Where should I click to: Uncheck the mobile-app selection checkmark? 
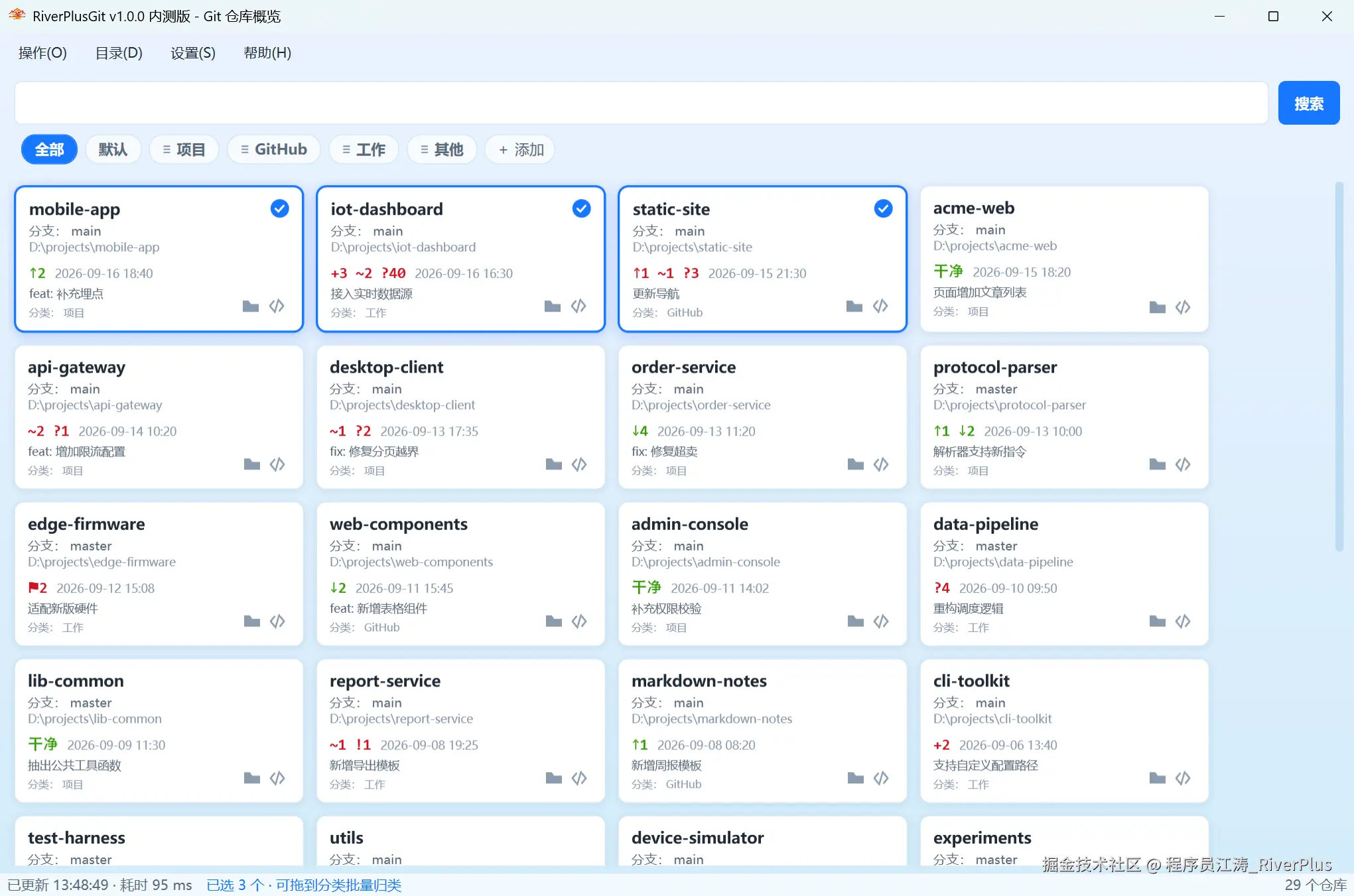[x=280, y=209]
